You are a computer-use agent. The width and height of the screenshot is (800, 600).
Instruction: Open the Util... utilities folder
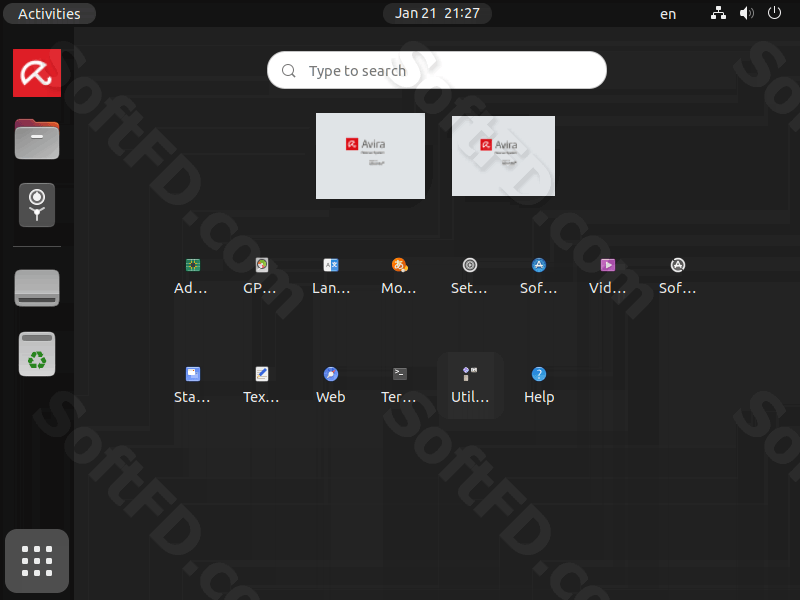pyautogui.click(x=470, y=386)
